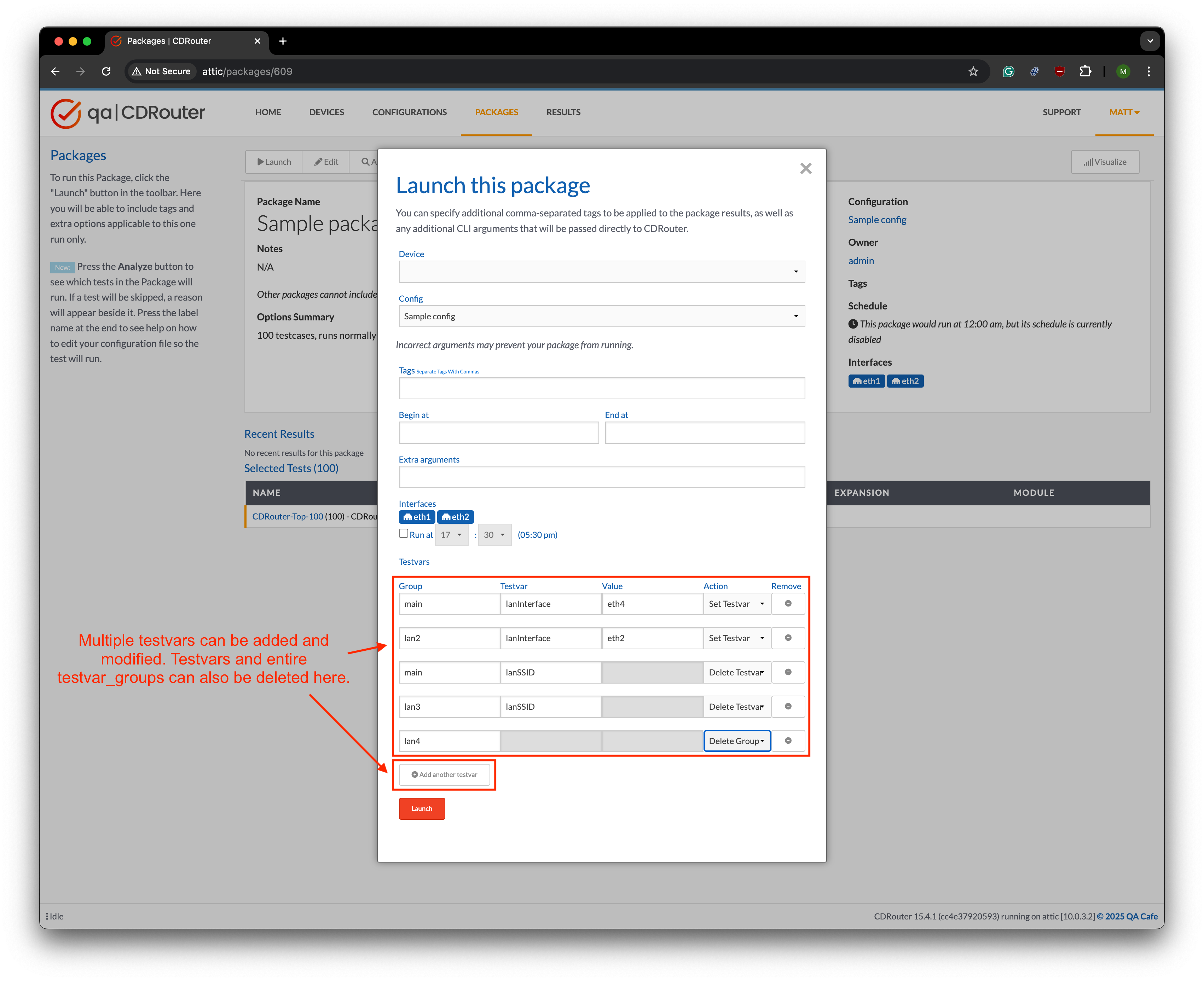Click the End at input field
The width and height of the screenshot is (1204, 981).
pyautogui.click(x=705, y=433)
